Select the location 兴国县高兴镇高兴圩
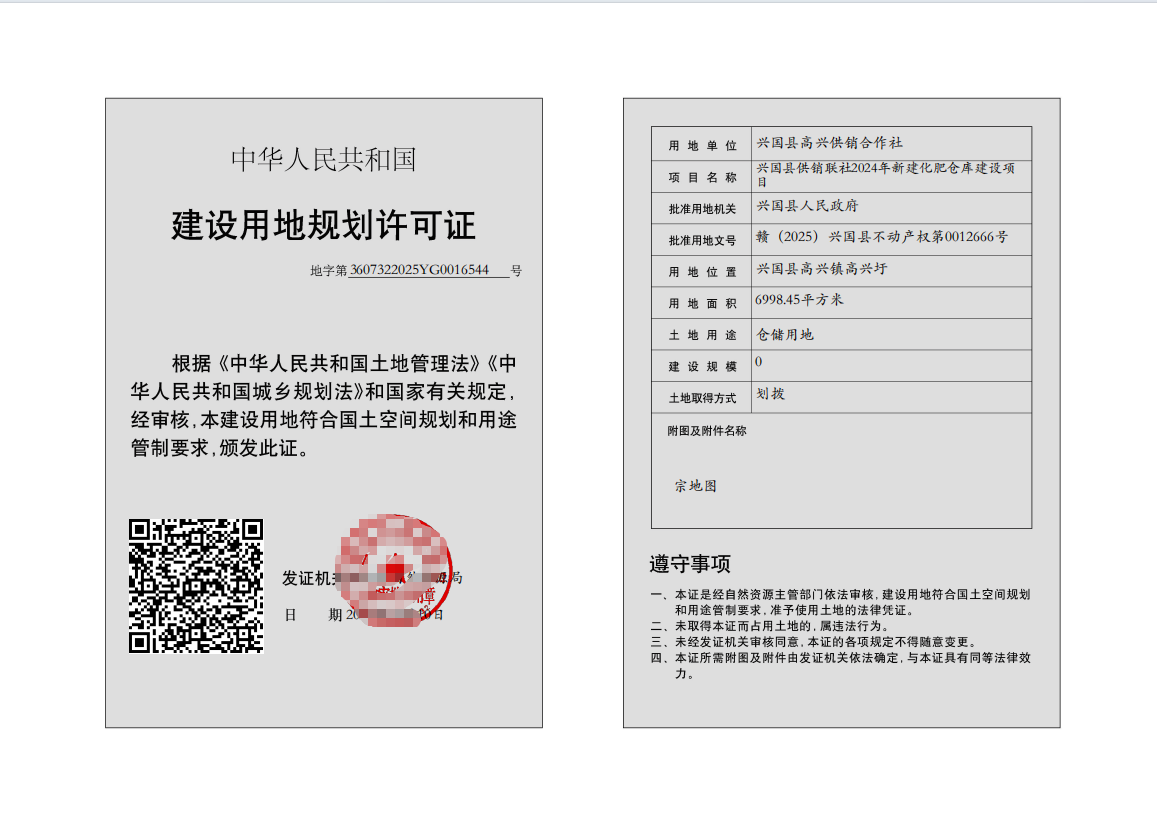This screenshot has width=1157, height=814. coord(822,269)
